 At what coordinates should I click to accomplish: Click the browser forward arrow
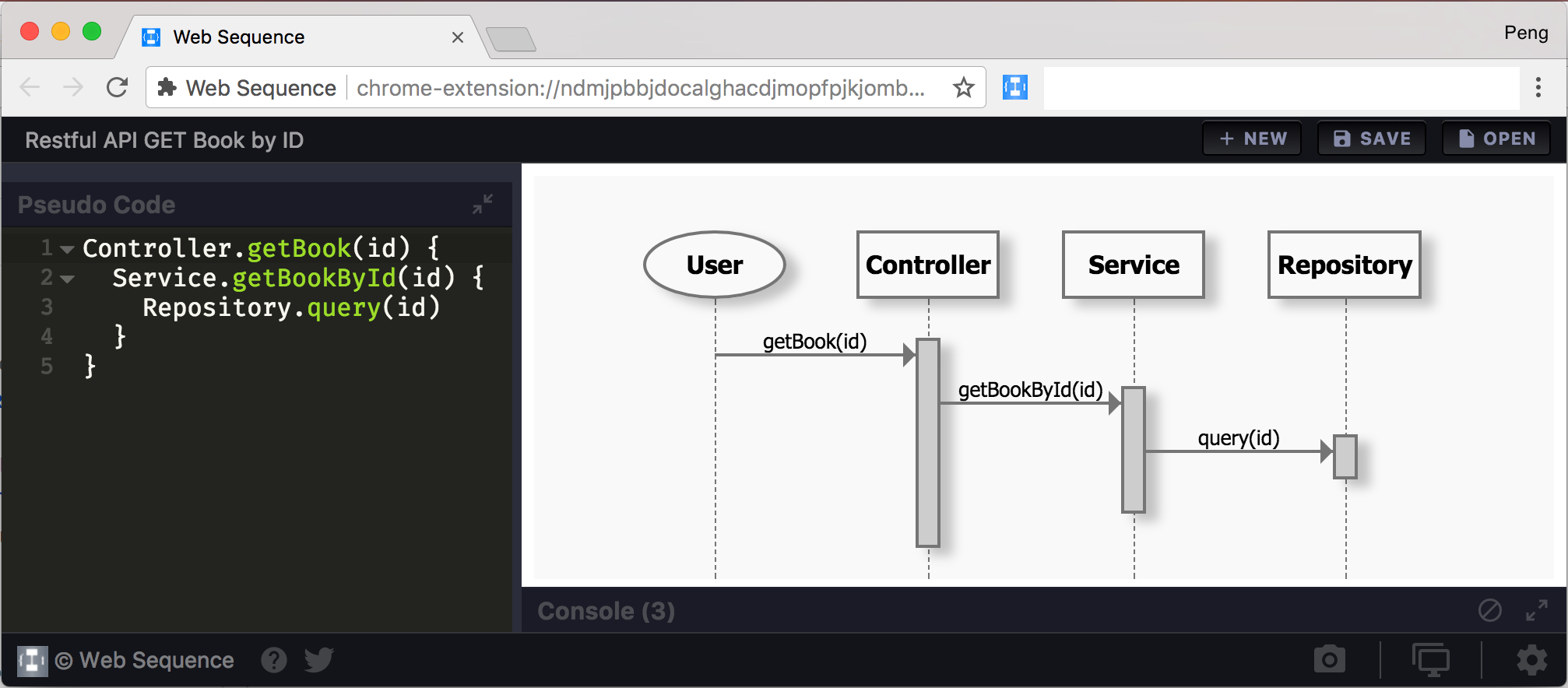point(73,87)
